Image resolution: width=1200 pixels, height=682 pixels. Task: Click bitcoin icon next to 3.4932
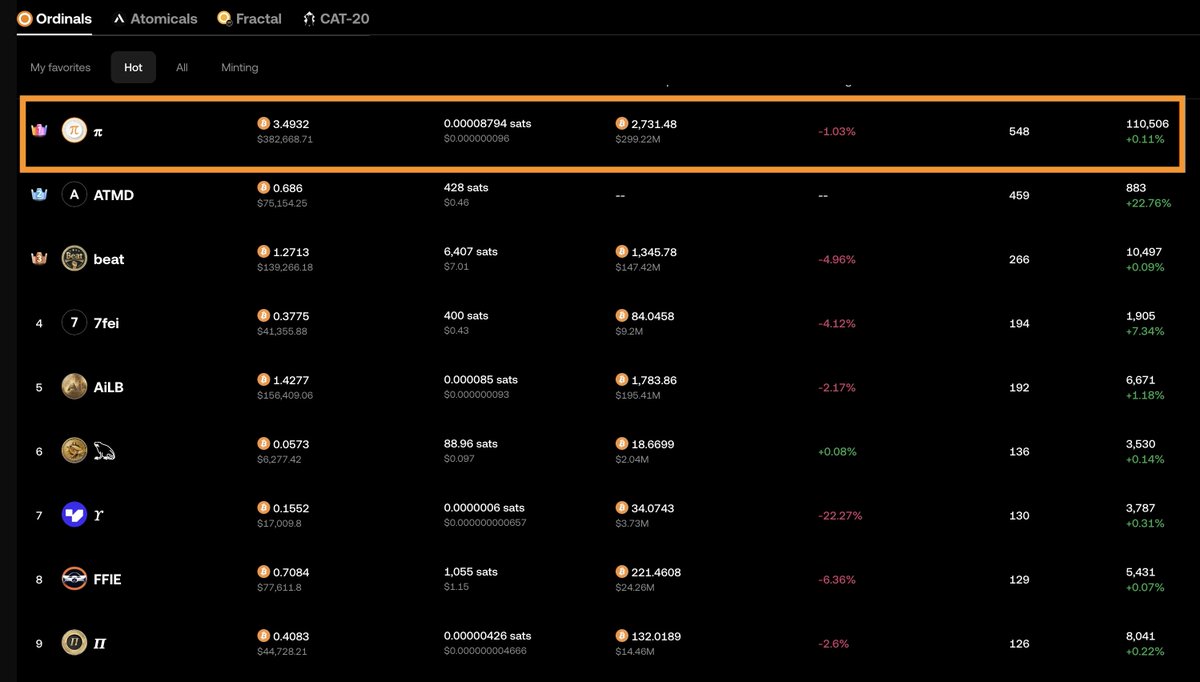(x=264, y=124)
